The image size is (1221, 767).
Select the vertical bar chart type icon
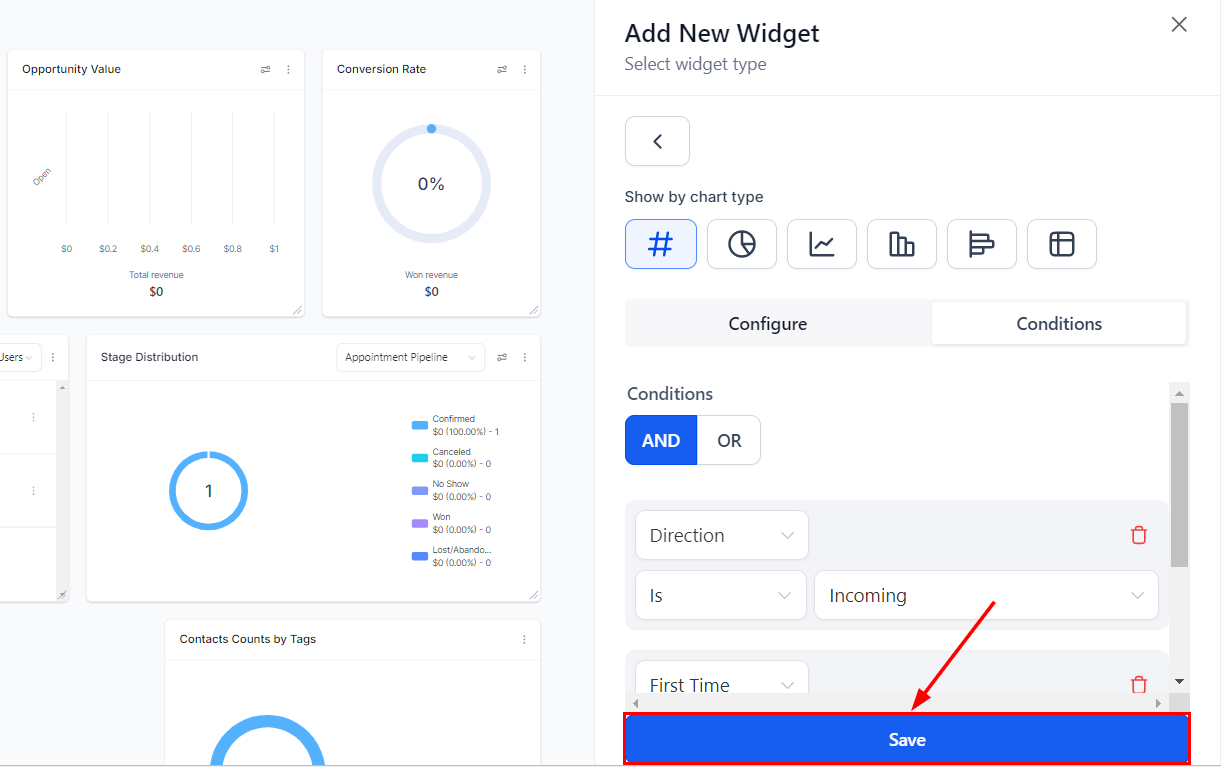pos(902,244)
